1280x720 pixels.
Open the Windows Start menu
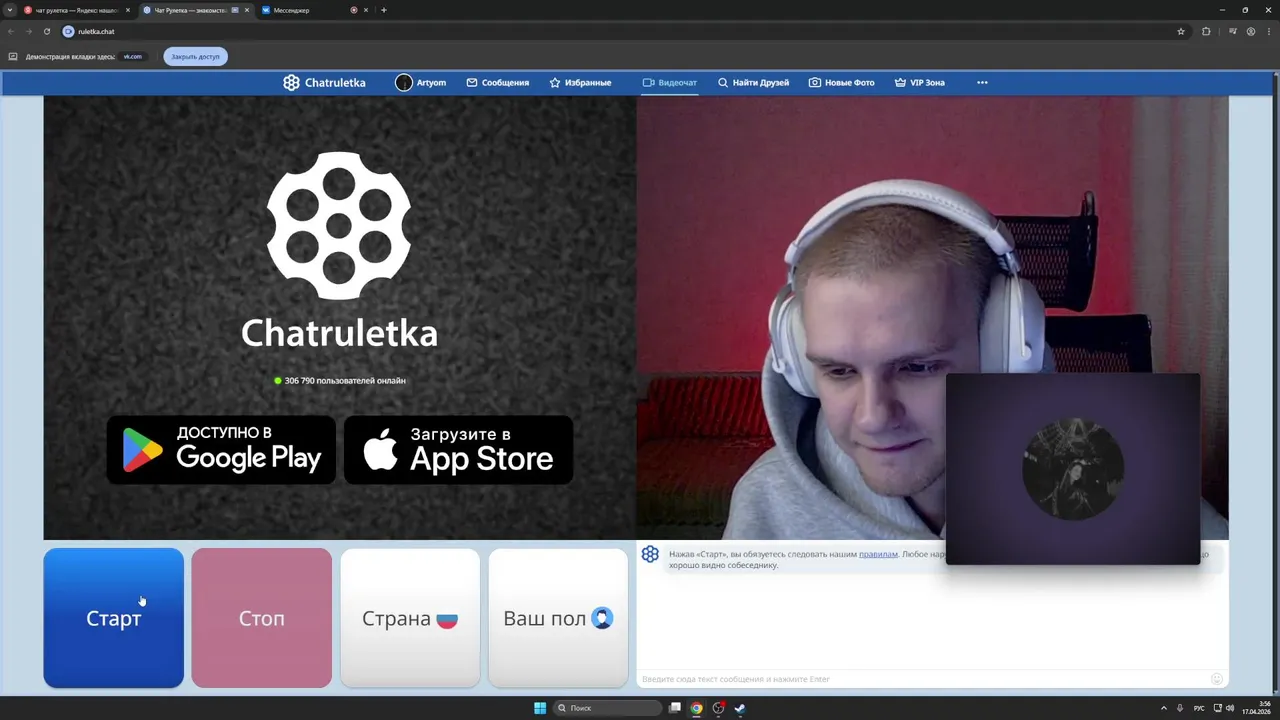coord(540,708)
